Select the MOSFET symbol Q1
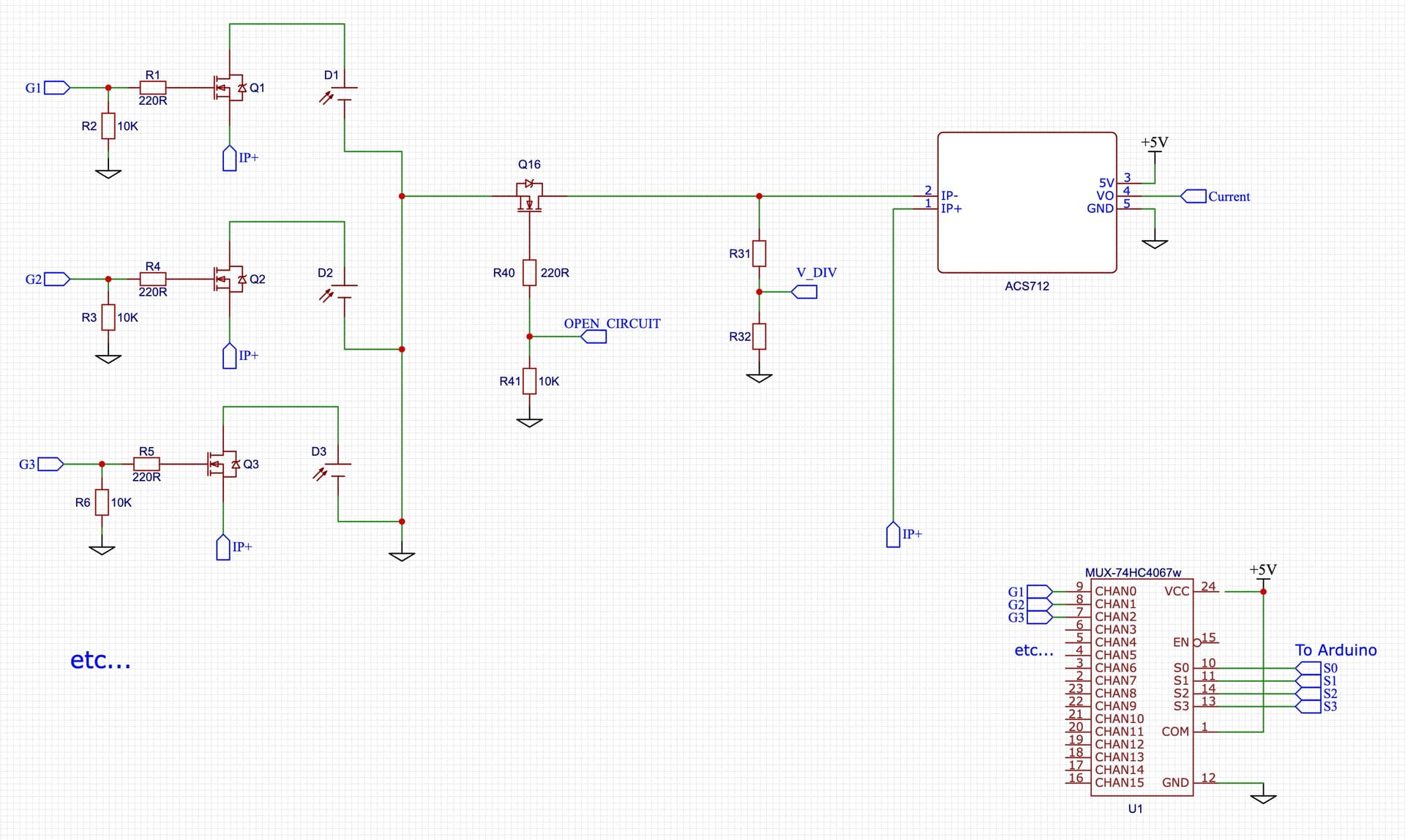 pos(225,87)
